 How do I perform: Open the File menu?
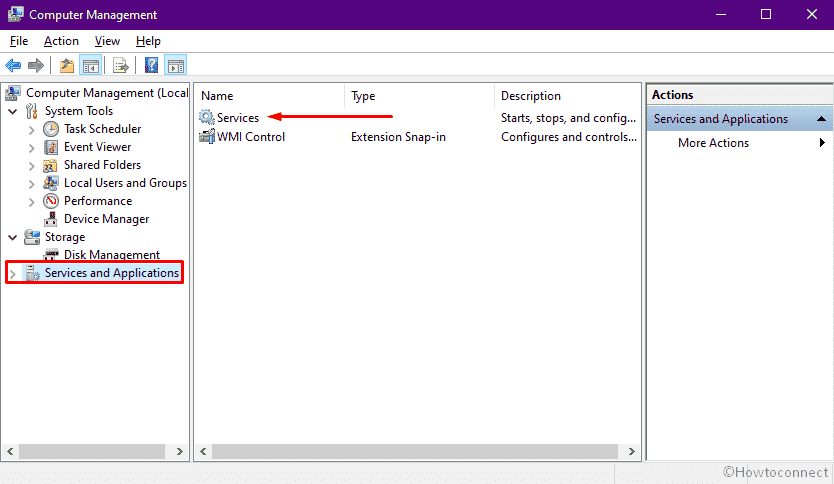(19, 41)
